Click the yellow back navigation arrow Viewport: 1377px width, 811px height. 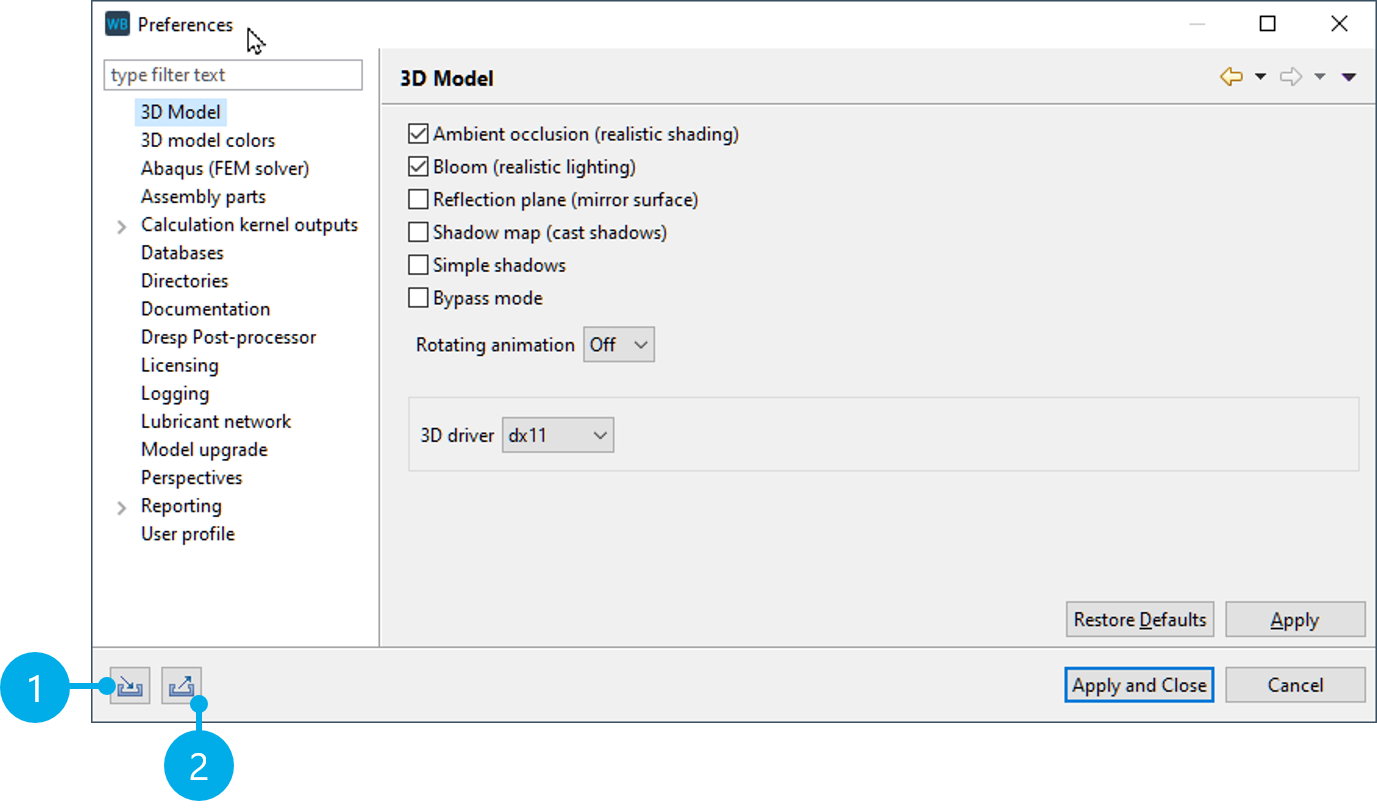pos(1233,75)
